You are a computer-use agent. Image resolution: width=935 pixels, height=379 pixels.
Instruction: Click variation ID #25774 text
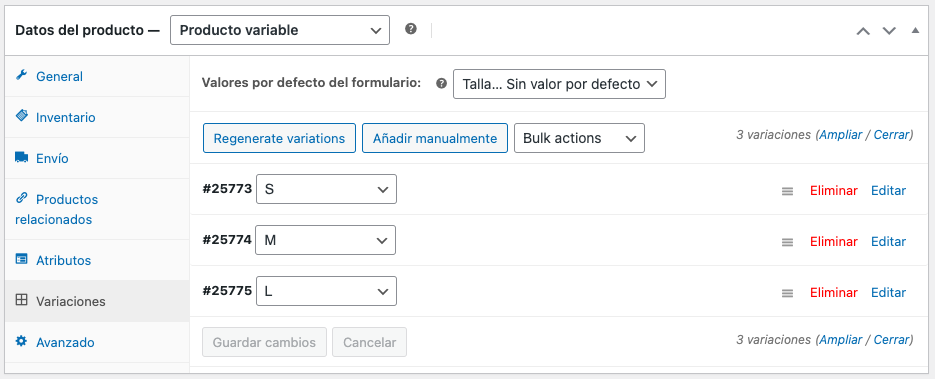(227, 240)
